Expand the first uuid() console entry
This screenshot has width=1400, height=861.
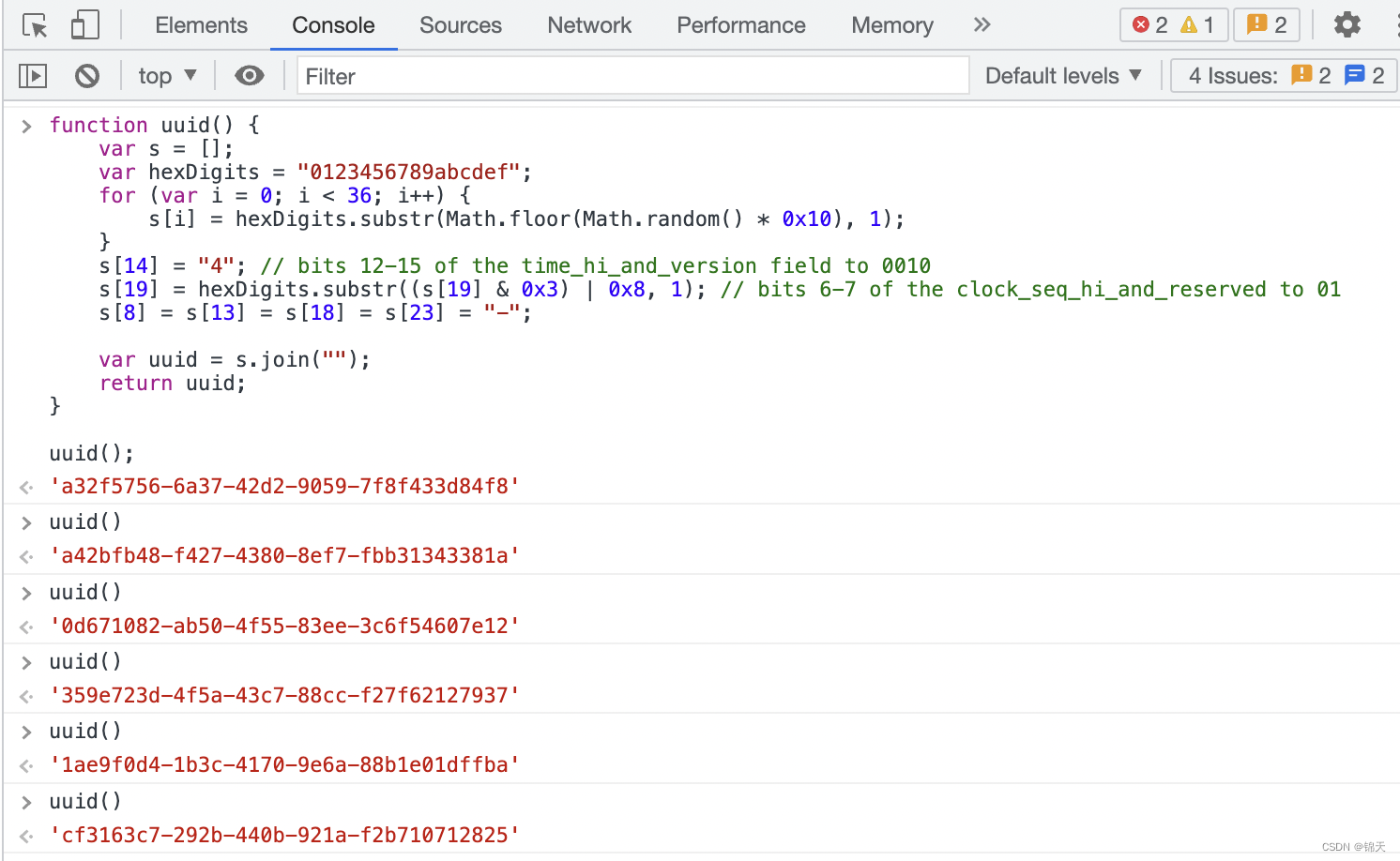(x=26, y=521)
